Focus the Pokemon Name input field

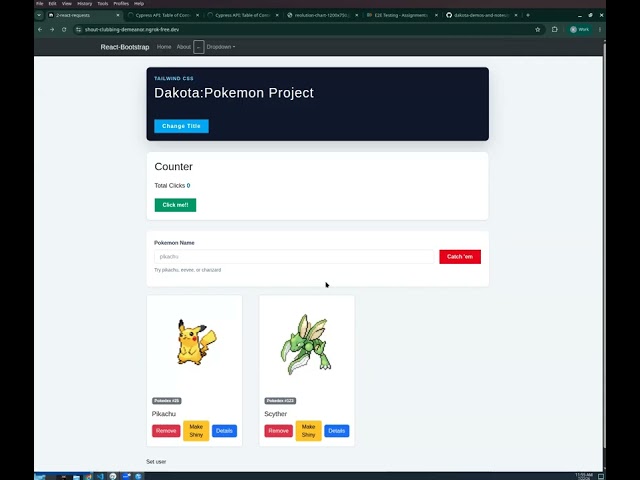click(294, 257)
